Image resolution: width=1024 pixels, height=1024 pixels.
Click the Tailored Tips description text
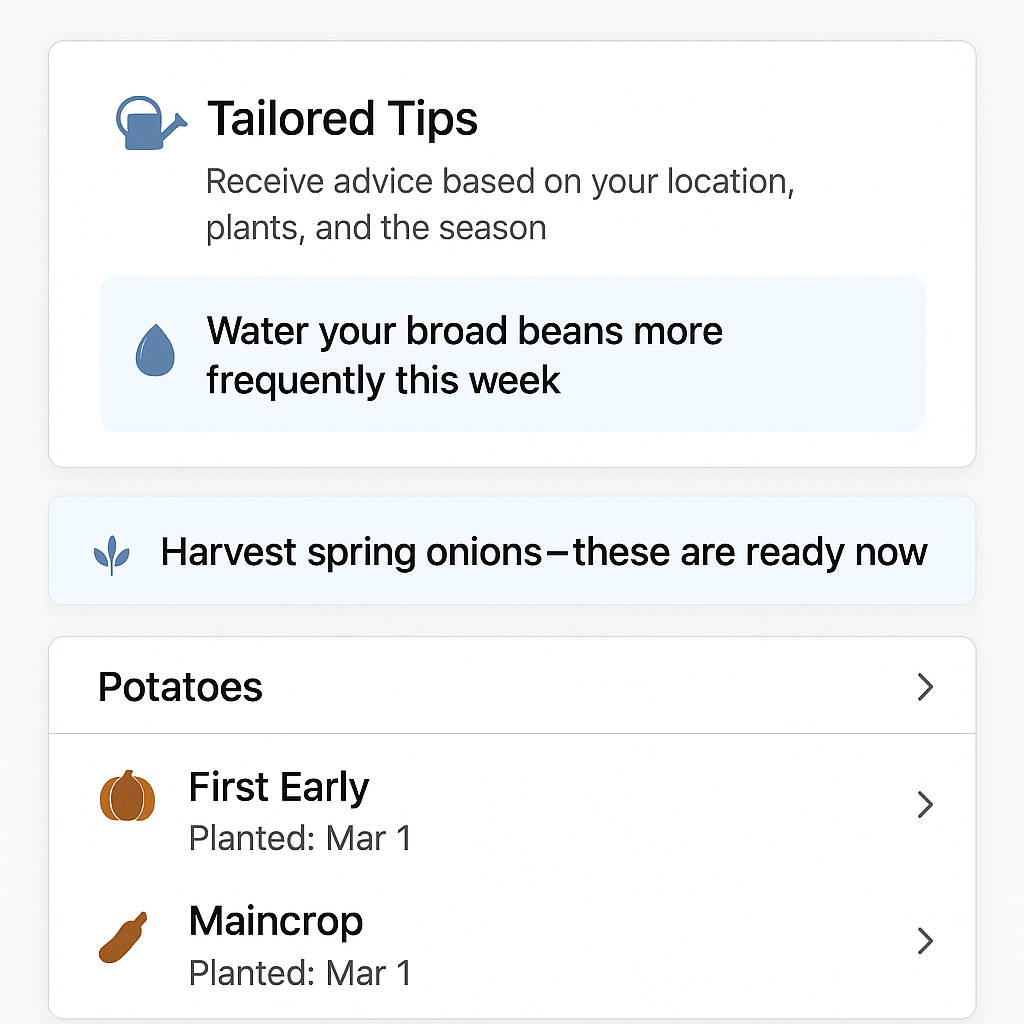(x=500, y=204)
